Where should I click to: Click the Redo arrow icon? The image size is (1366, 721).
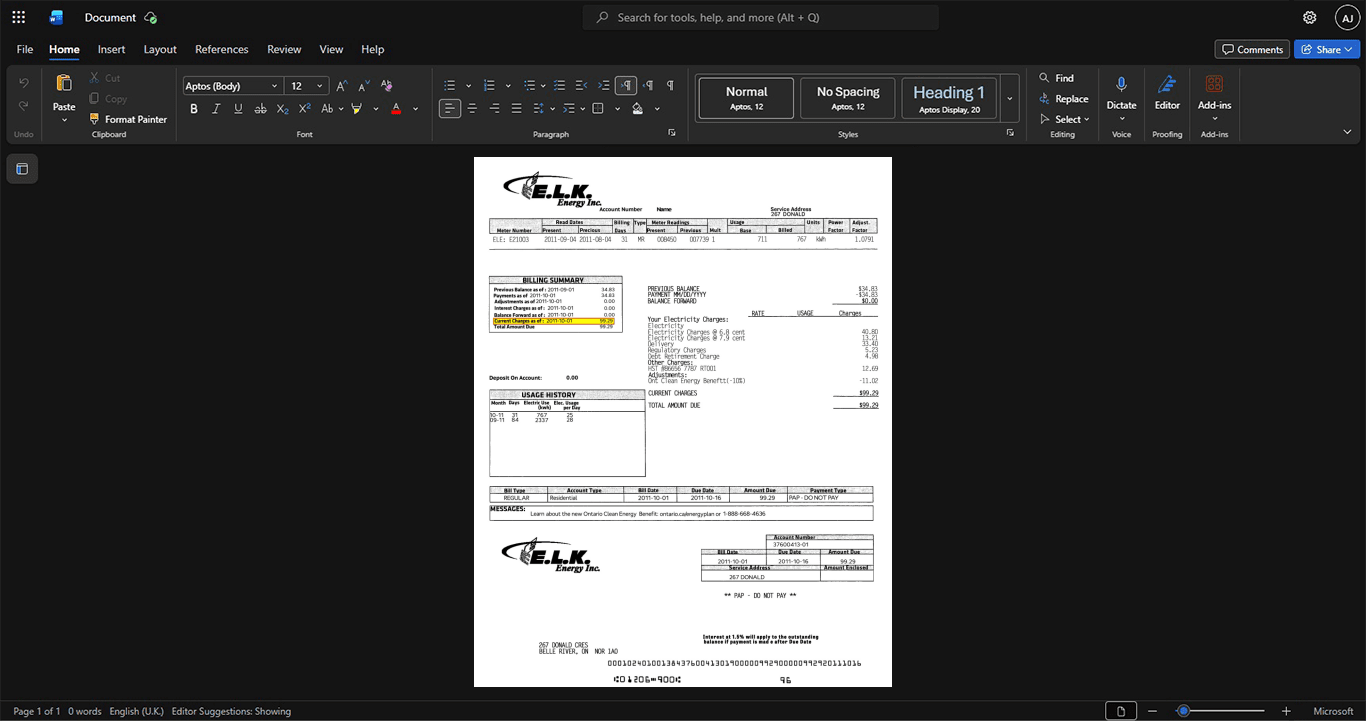click(24, 106)
